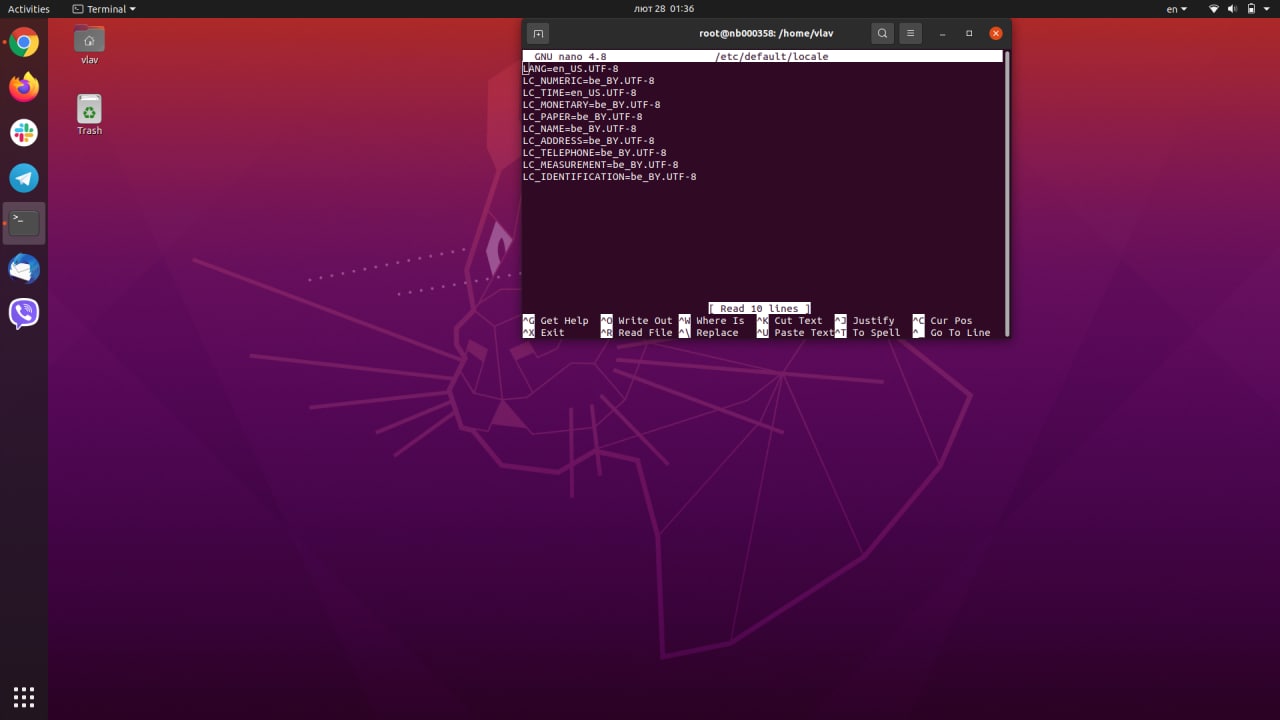1280x720 pixels.
Task: Open Viber from the dock
Action: pyautogui.click(x=24, y=313)
